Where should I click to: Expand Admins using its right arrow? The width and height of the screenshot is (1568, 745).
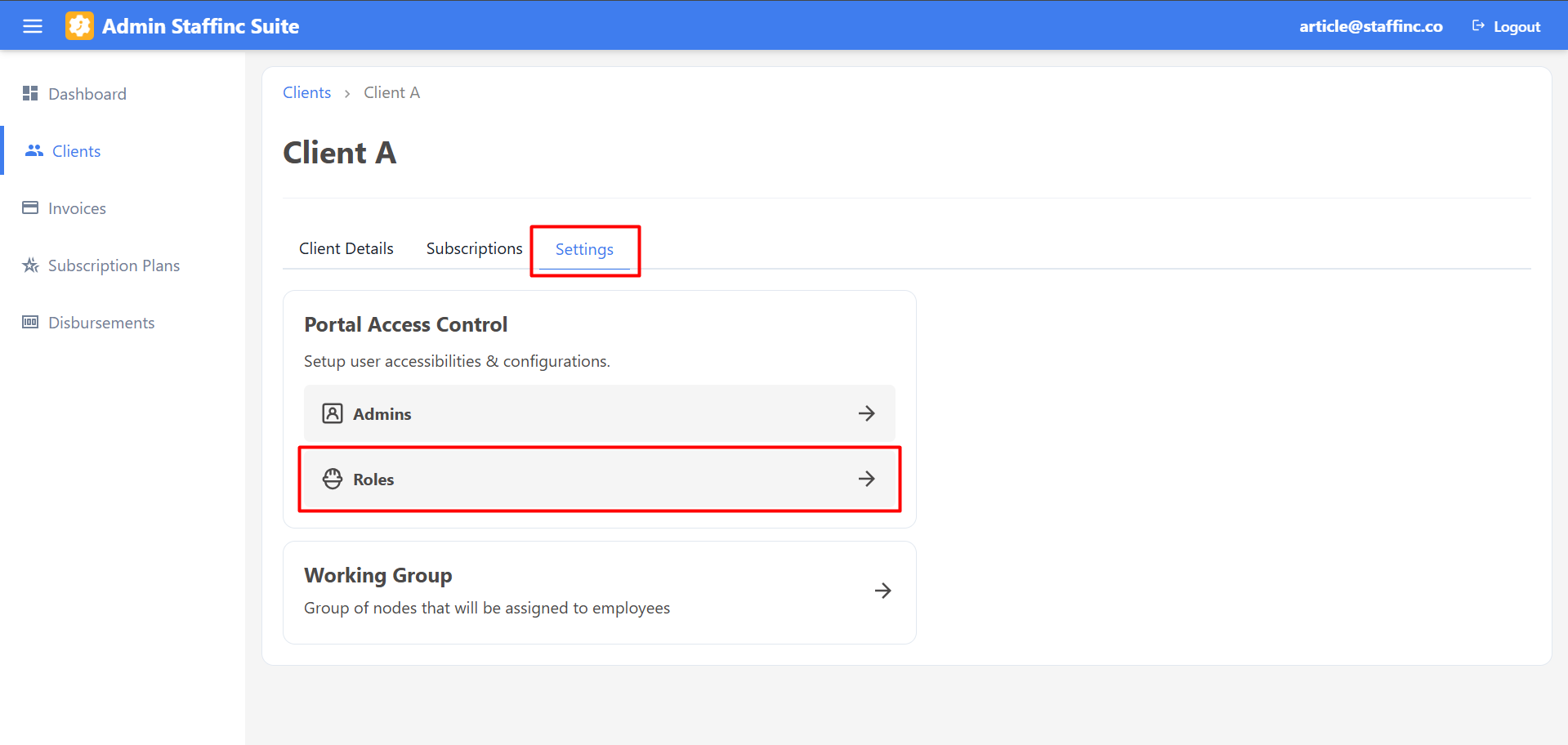[x=866, y=413]
